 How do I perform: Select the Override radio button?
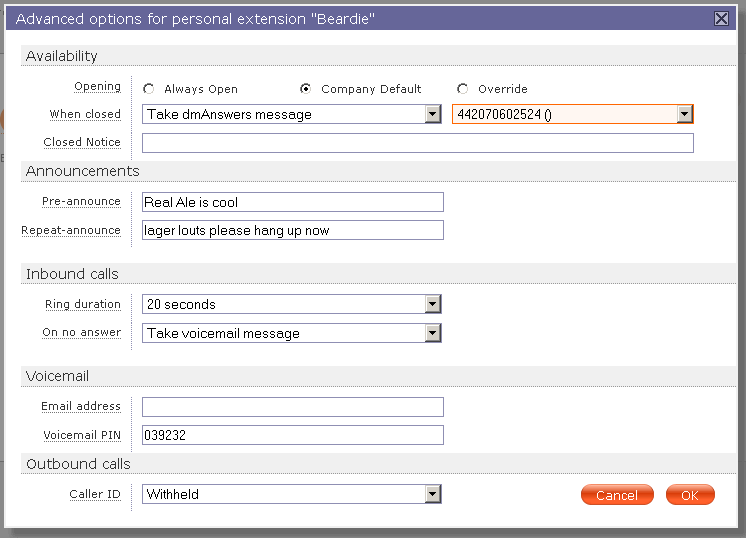pos(462,89)
